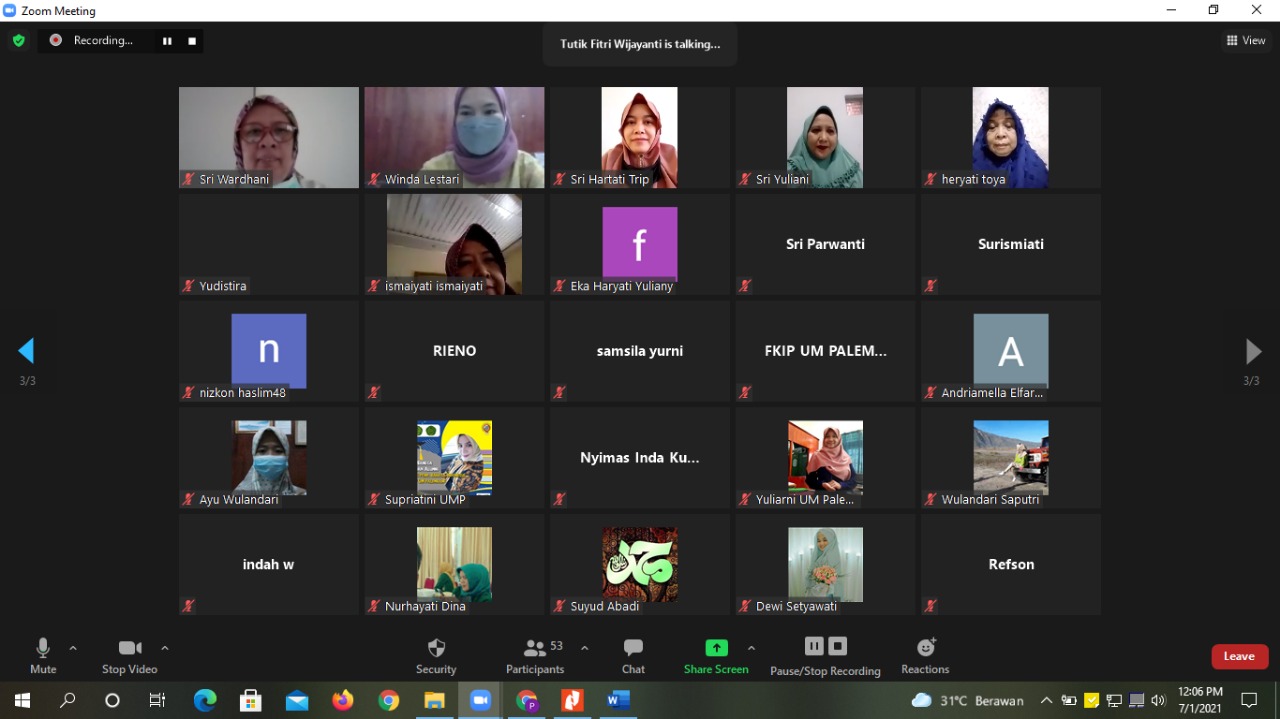Screen dimensions: 1280x719
Task: Open the View layout menu
Action: point(1246,41)
